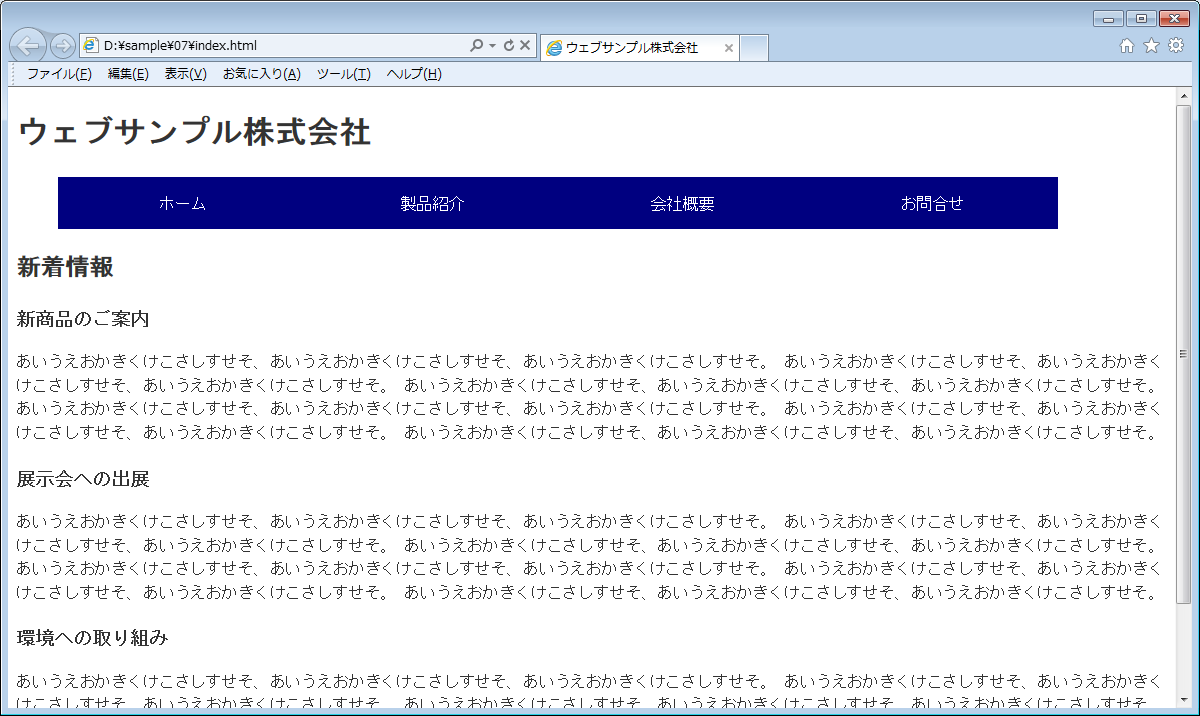Click the search magnifier icon in address bar
Image resolution: width=1200 pixels, height=716 pixels.
[x=476, y=46]
